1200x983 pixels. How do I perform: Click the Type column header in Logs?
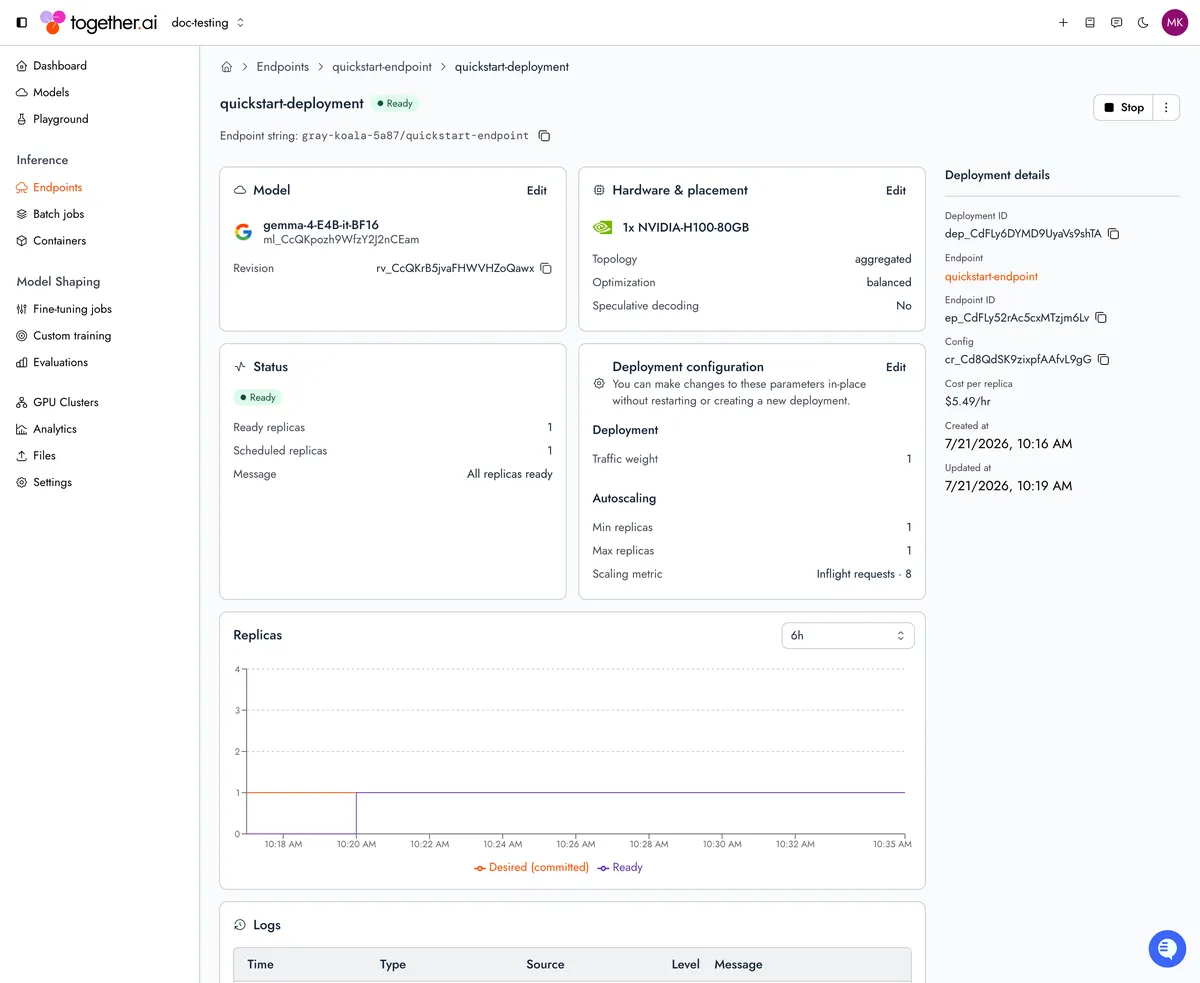(x=393, y=965)
